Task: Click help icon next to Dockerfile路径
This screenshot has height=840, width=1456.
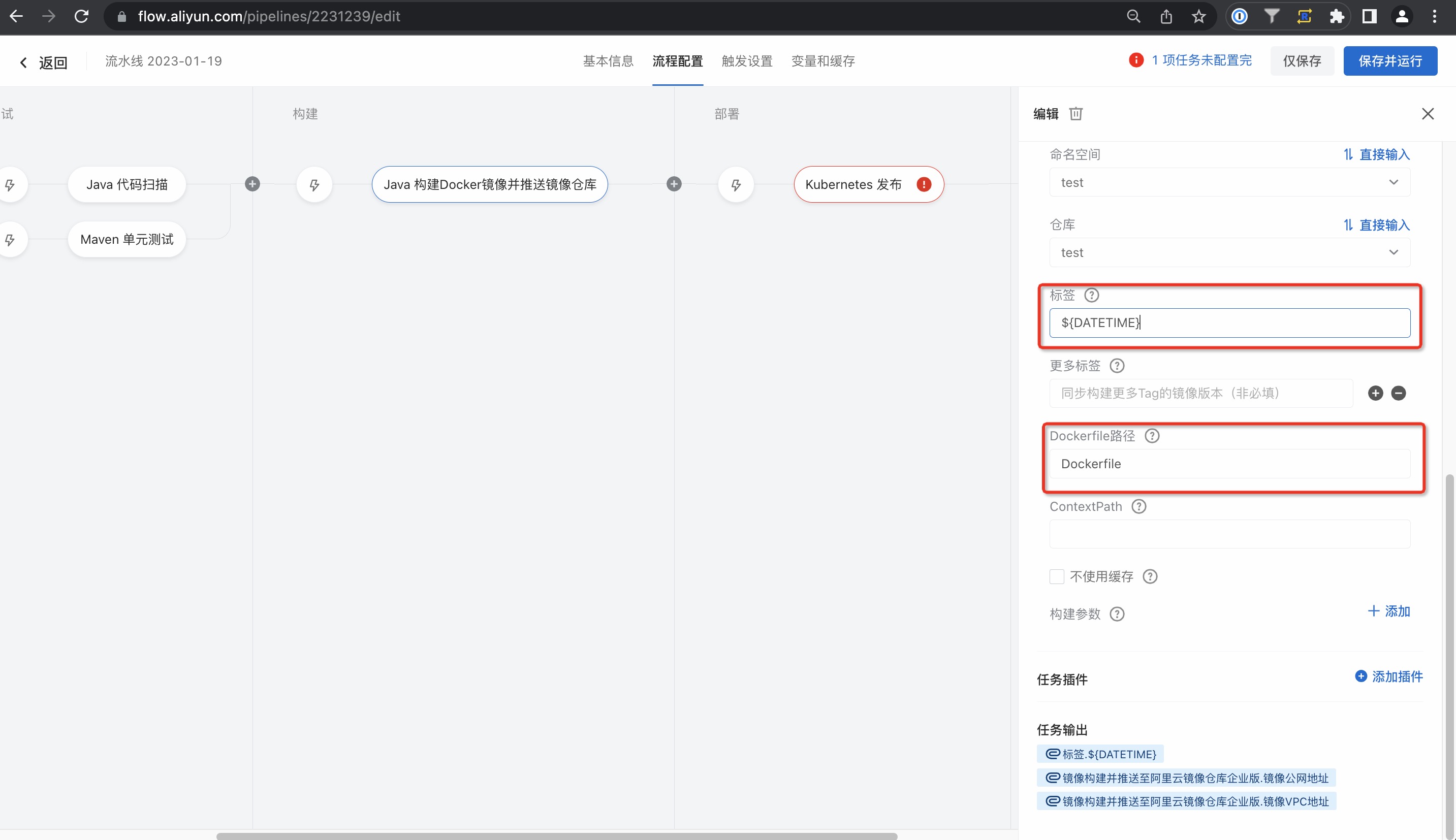Action: 1152,436
